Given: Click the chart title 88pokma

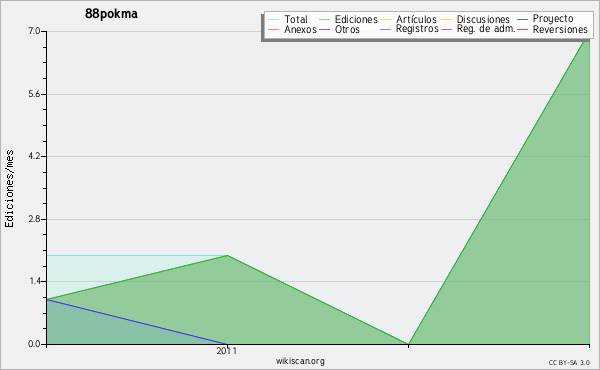Looking at the screenshot, I should pyautogui.click(x=111, y=14).
